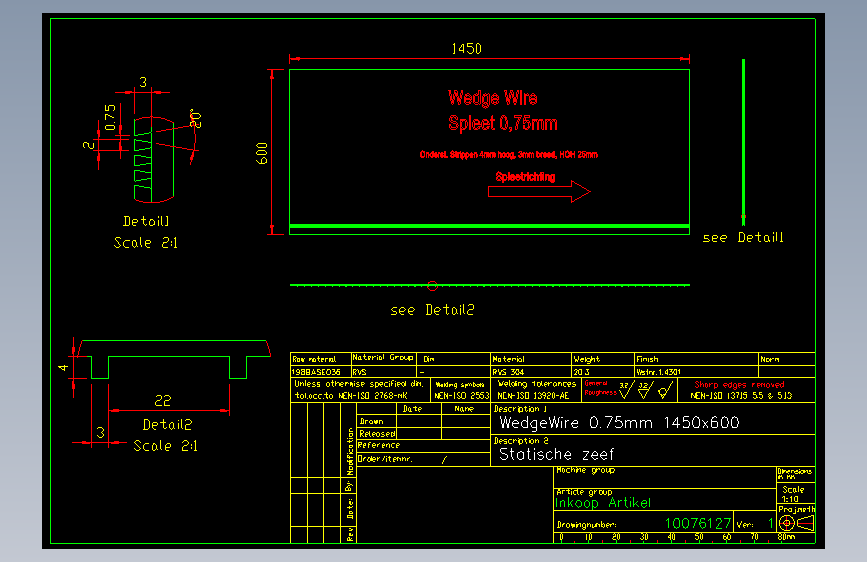Click the 'Drawingnumber:' label
Viewport: 867px width, 562px height.
click(x=586, y=525)
